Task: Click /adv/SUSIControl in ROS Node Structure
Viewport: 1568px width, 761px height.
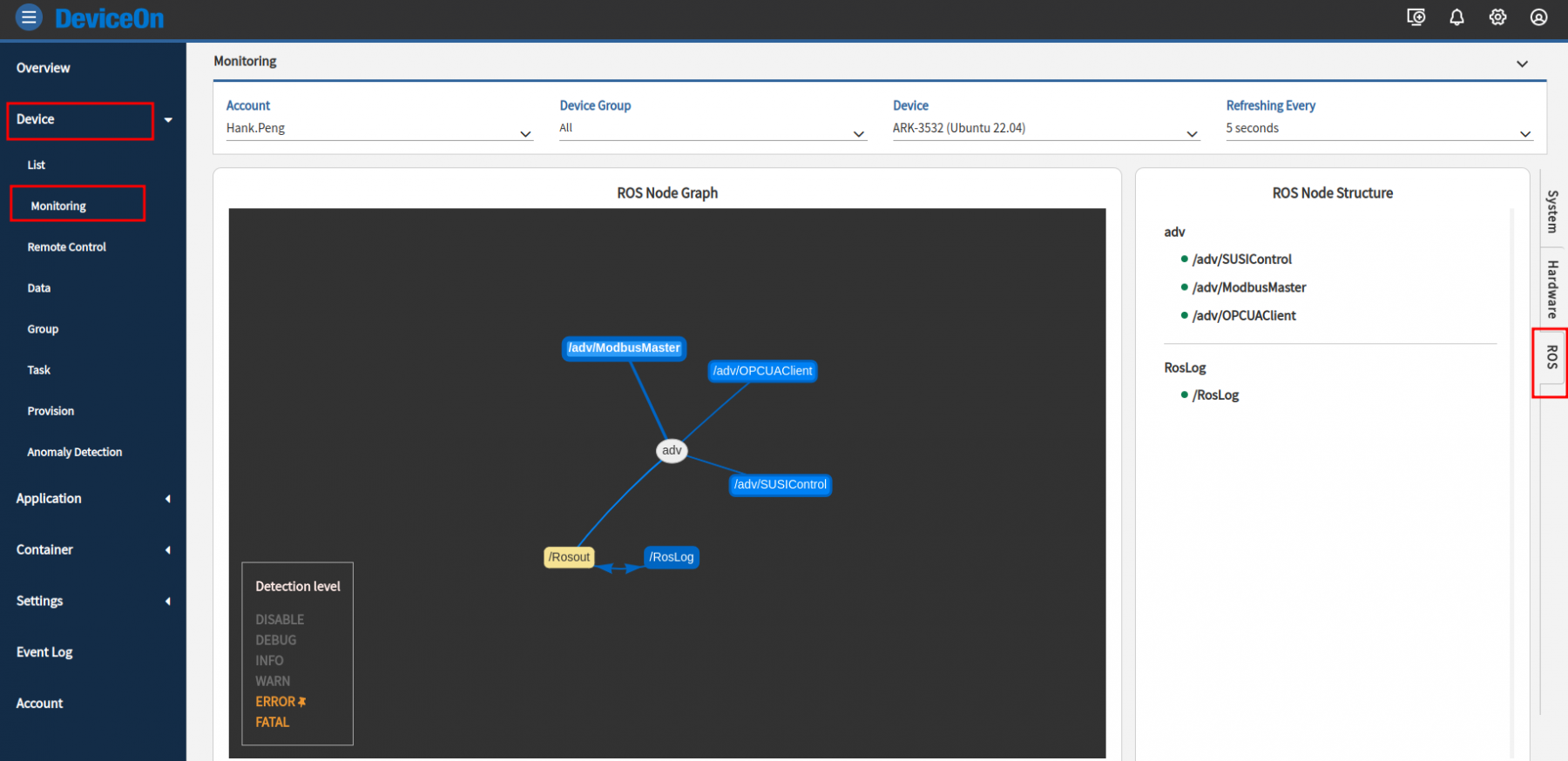Action: pyautogui.click(x=1241, y=259)
